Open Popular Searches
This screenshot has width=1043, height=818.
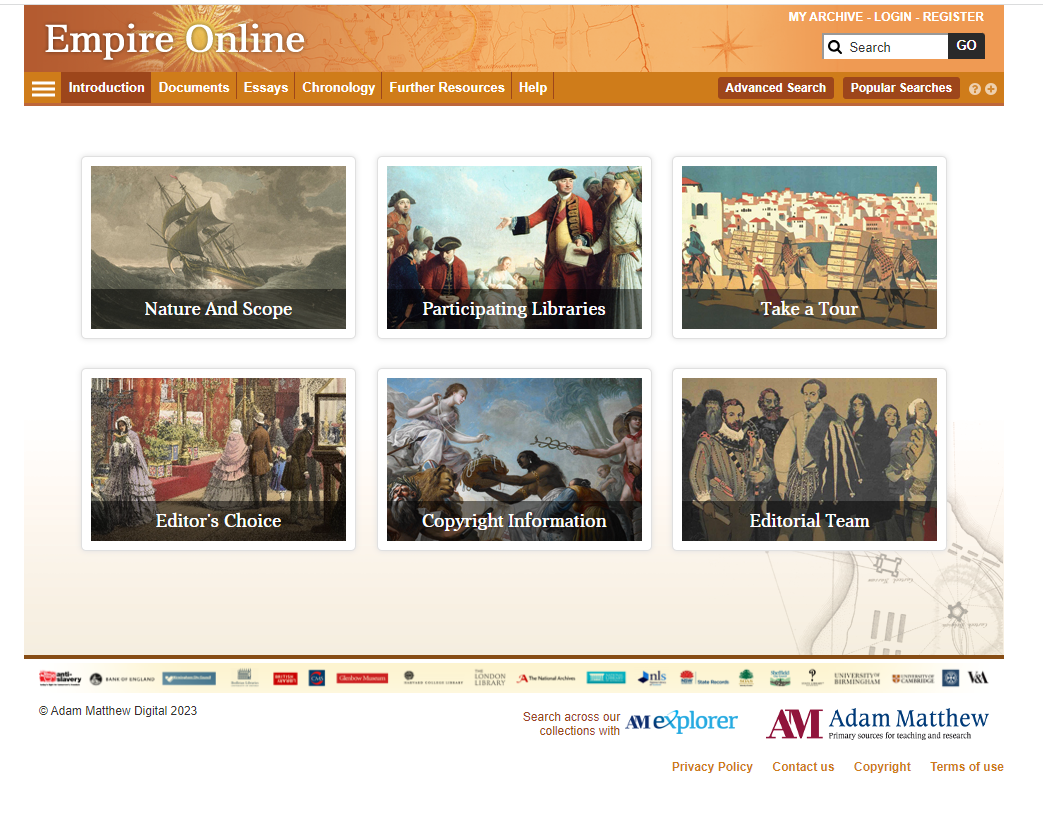tap(900, 88)
